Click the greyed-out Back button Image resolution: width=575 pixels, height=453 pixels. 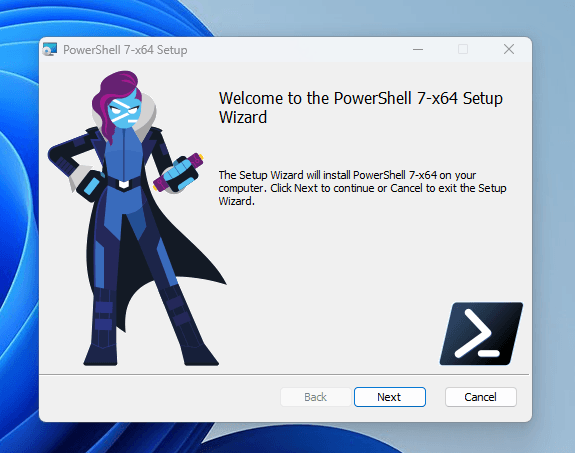point(315,397)
